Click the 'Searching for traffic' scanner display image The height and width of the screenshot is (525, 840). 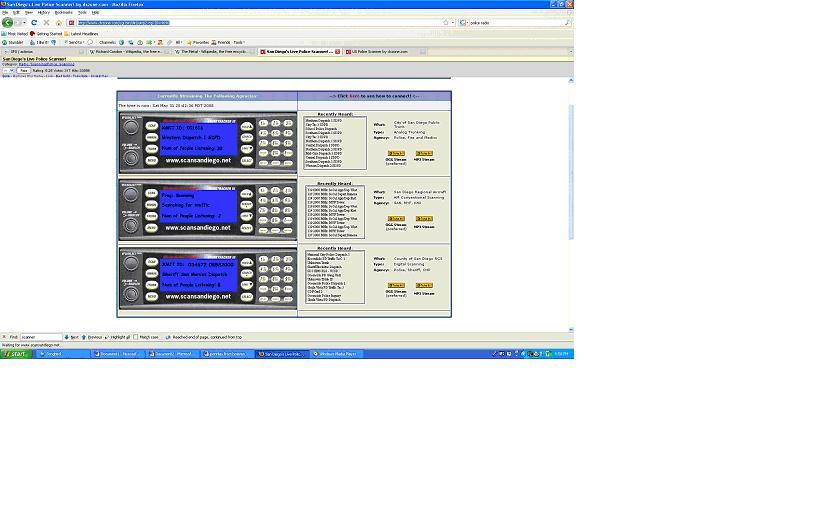207,211
